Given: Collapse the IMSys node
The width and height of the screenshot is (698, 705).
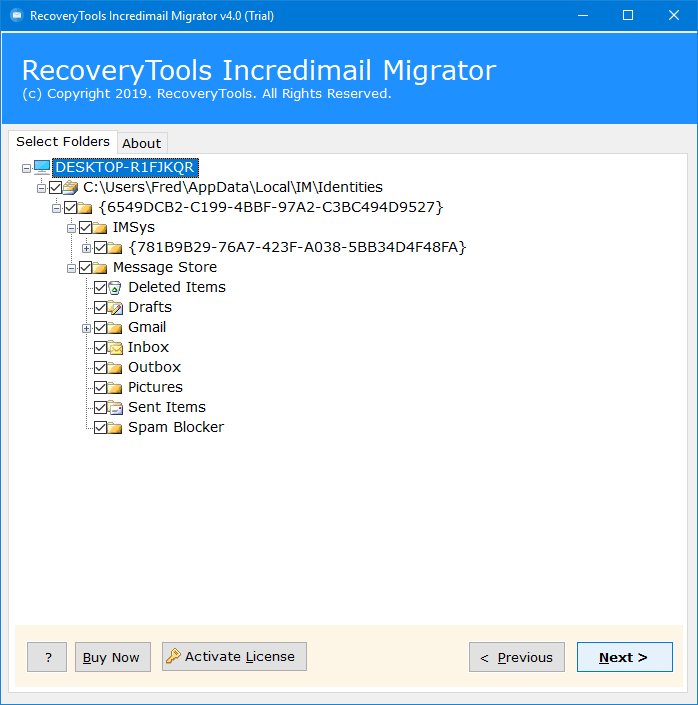Looking at the screenshot, I should 71,228.
